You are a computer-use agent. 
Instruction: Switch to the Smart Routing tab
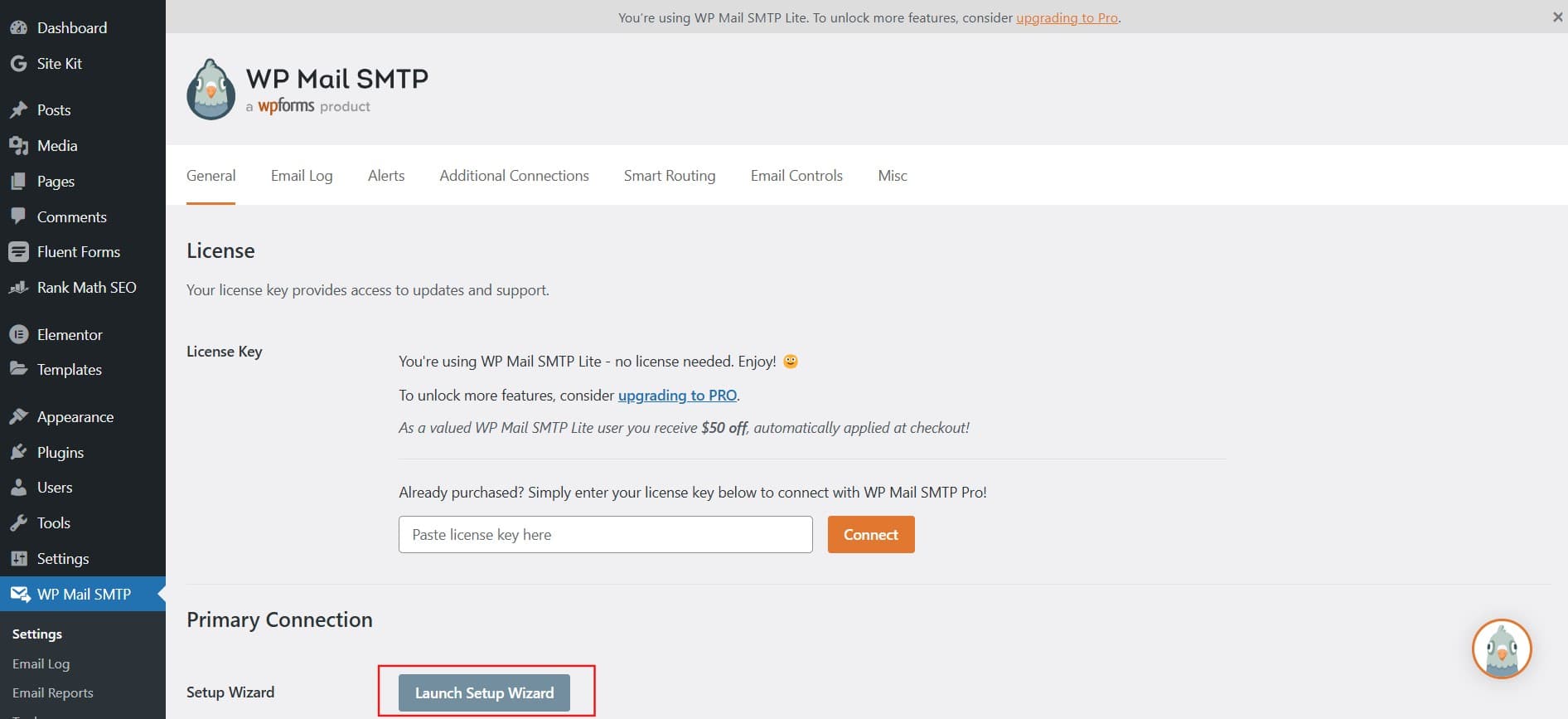[x=670, y=176]
